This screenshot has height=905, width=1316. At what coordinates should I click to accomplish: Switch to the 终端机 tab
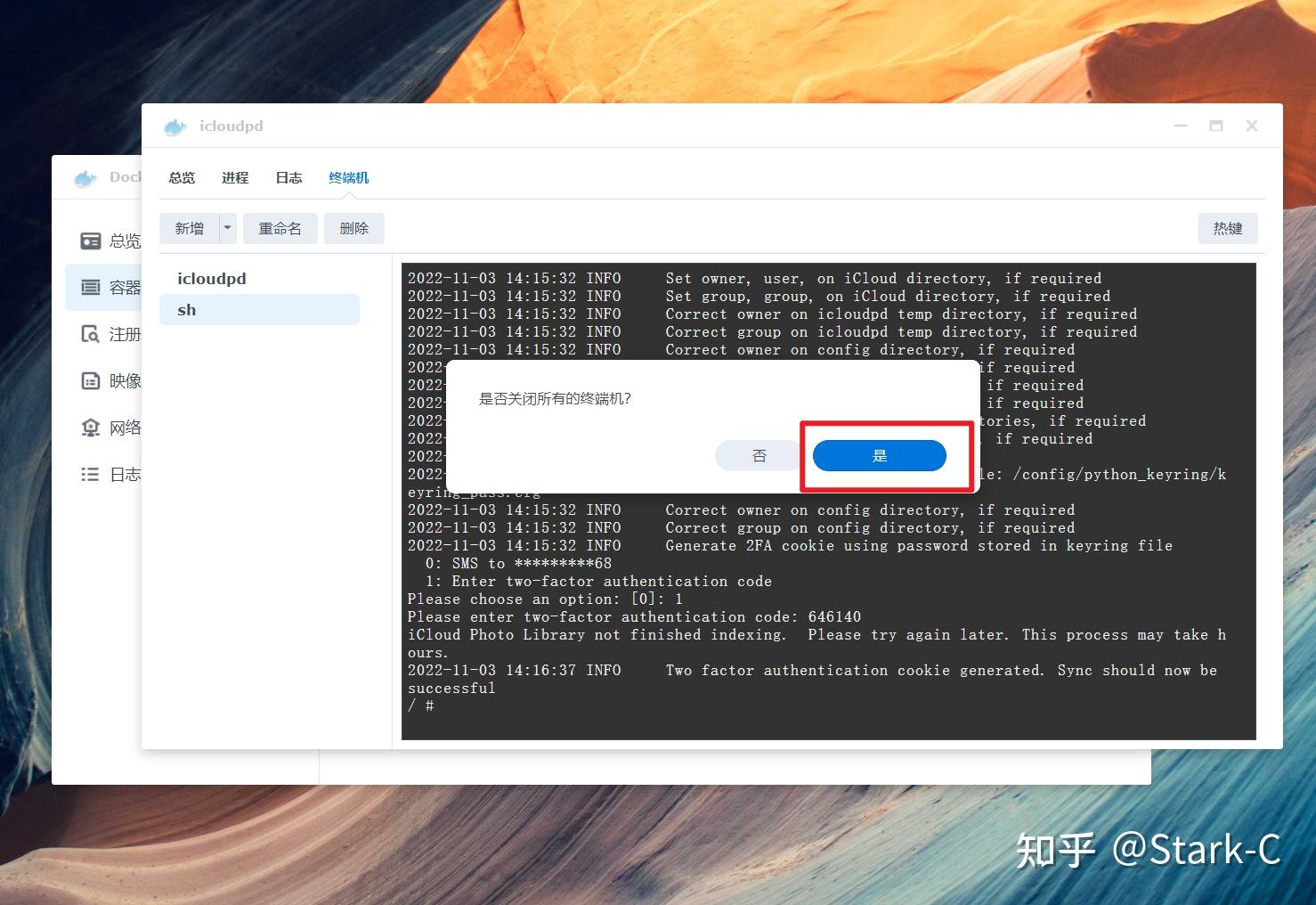coord(349,177)
